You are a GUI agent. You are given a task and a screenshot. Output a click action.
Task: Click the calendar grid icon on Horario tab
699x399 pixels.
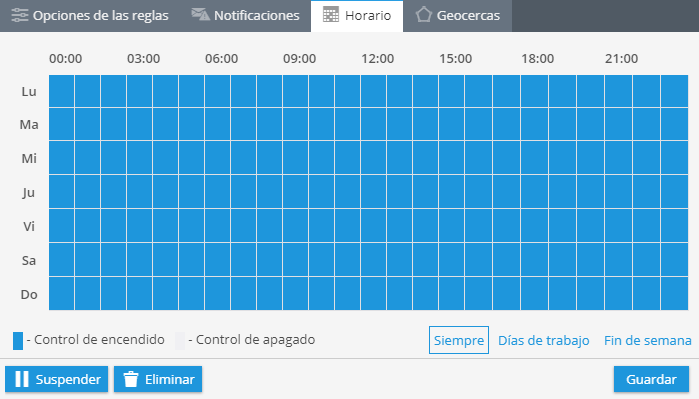[x=331, y=15]
